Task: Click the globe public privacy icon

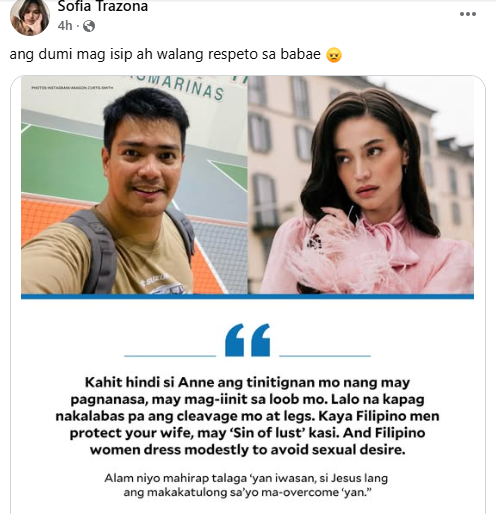Action: point(89,26)
